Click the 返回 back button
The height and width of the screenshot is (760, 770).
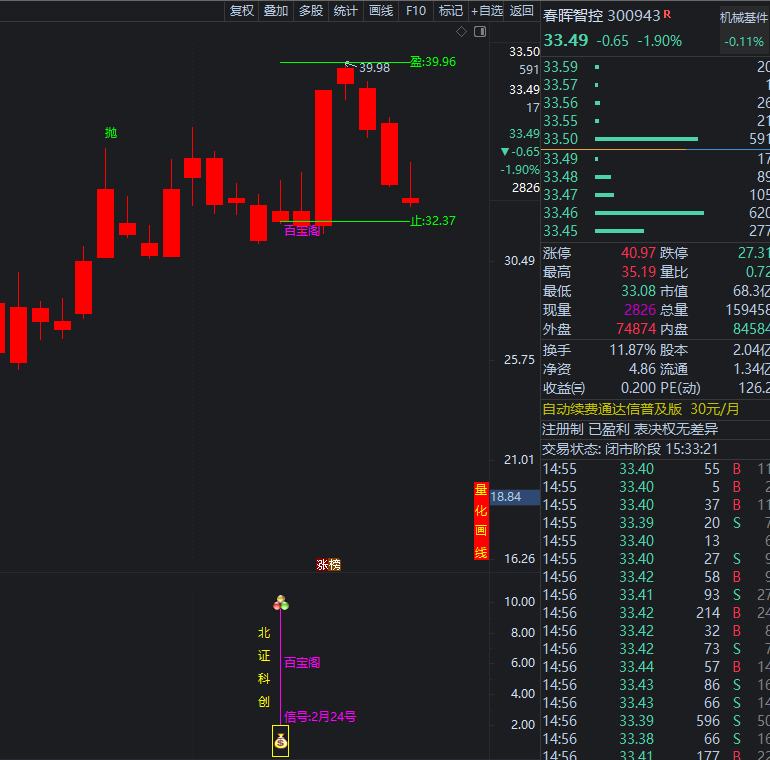point(522,11)
